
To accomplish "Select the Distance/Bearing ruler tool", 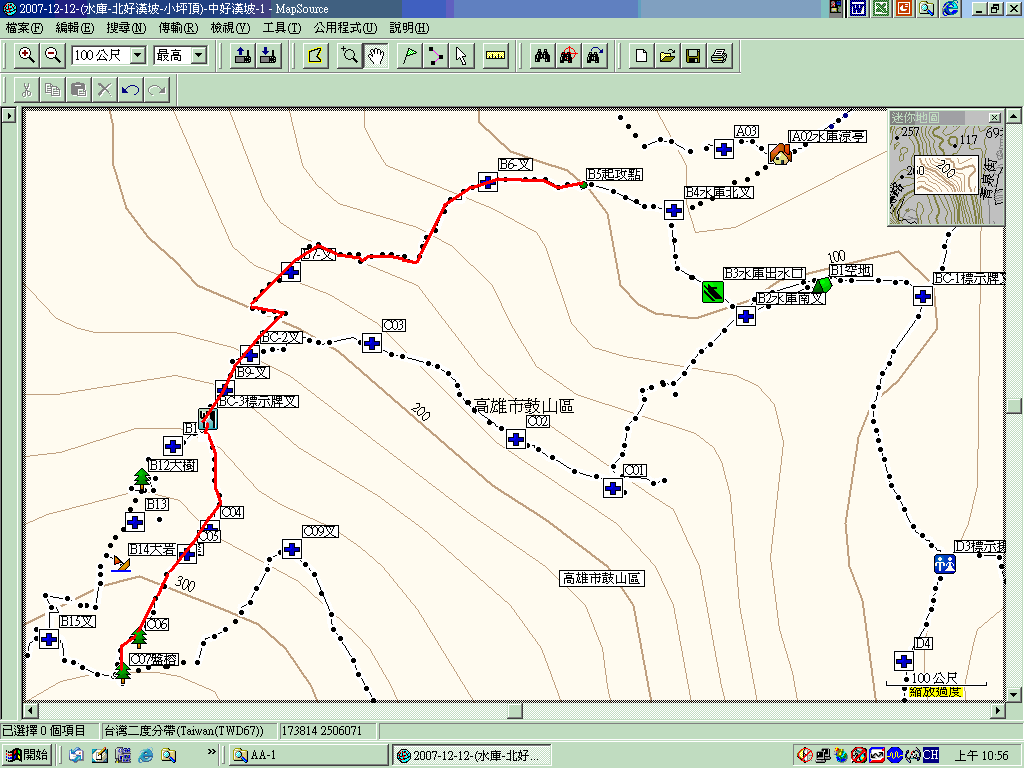I will point(496,56).
